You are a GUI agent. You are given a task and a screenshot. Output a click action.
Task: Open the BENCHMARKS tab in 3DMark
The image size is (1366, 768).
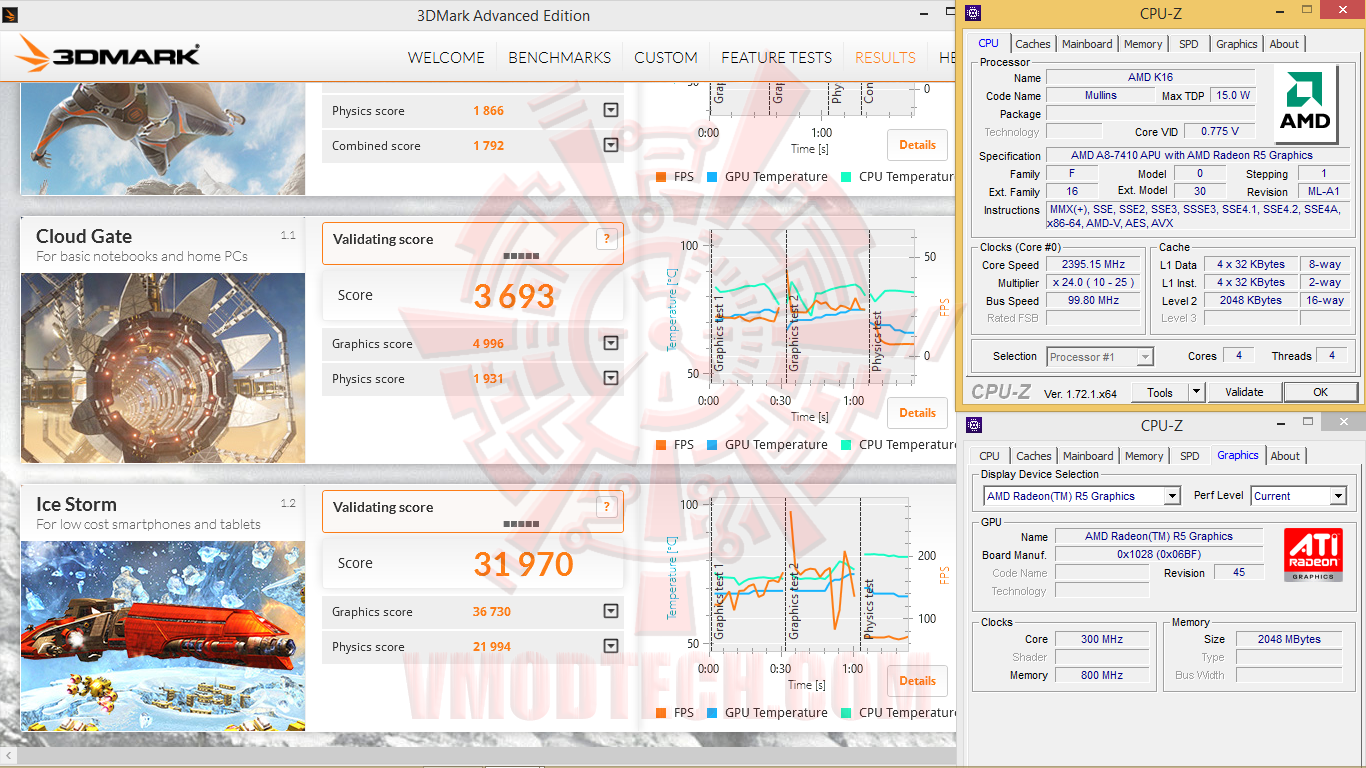tap(559, 58)
